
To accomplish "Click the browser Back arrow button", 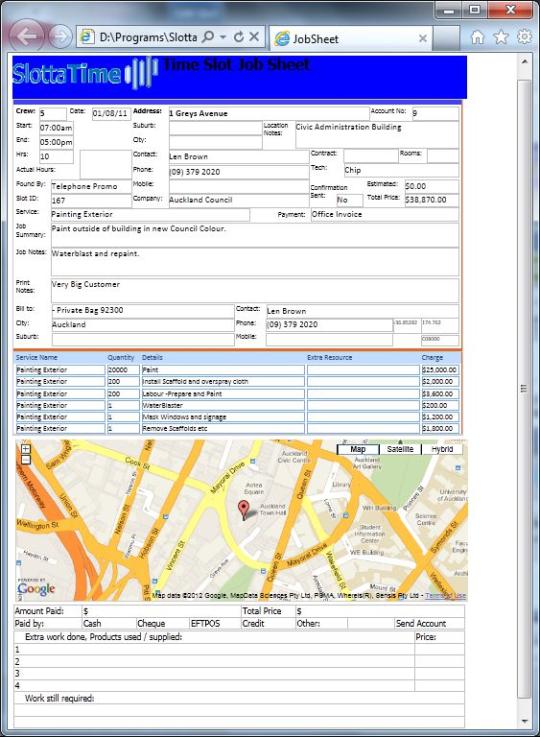I will [26, 36].
